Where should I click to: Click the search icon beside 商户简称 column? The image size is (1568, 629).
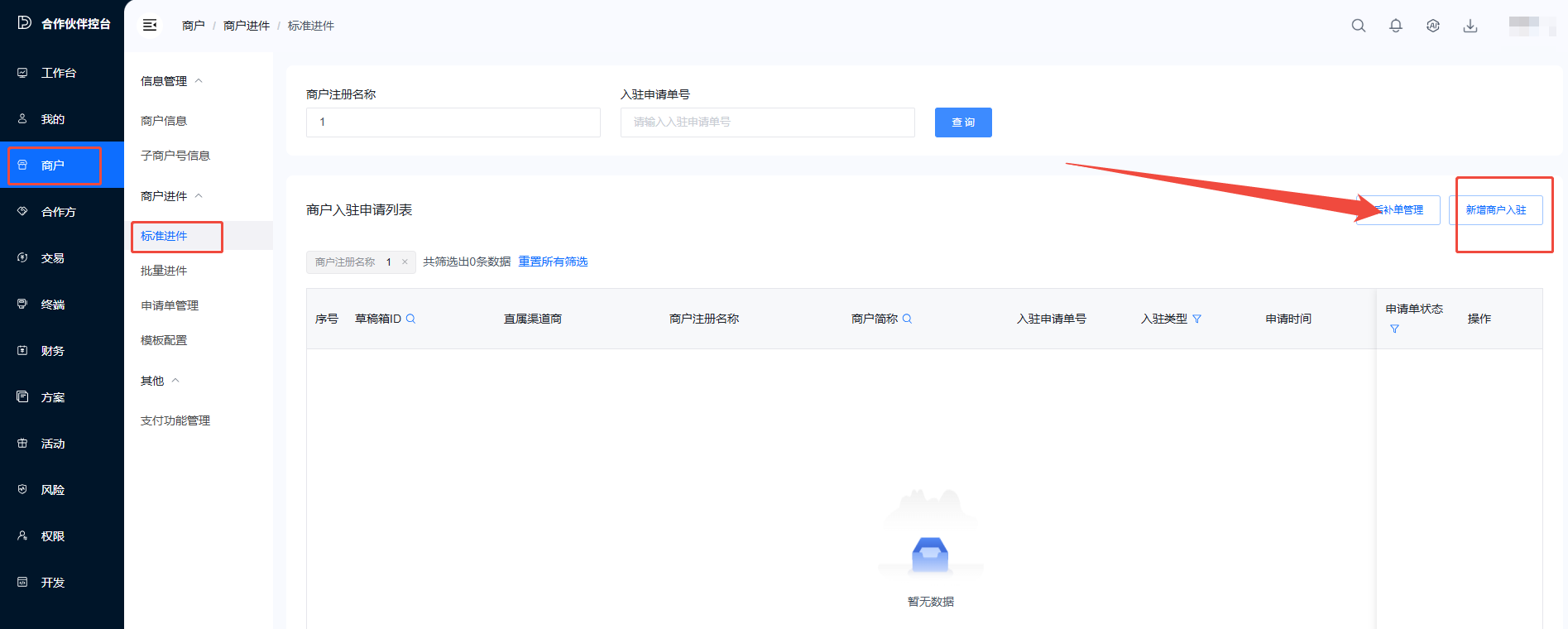pyautogui.click(x=907, y=319)
